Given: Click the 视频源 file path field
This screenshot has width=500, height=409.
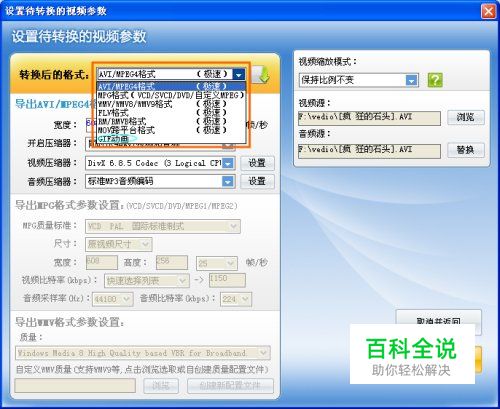Looking at the screenshot, I should click(369, 118).
